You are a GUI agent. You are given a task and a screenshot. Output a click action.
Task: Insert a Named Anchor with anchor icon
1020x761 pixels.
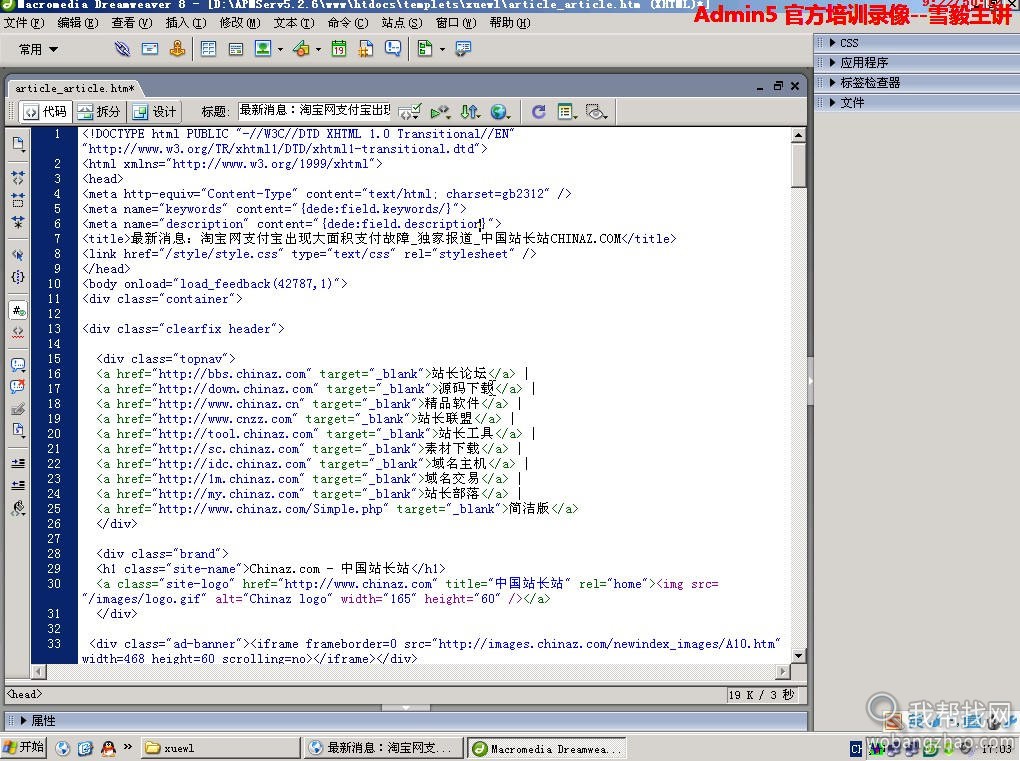pyautogui.click(x=177, y=49)
